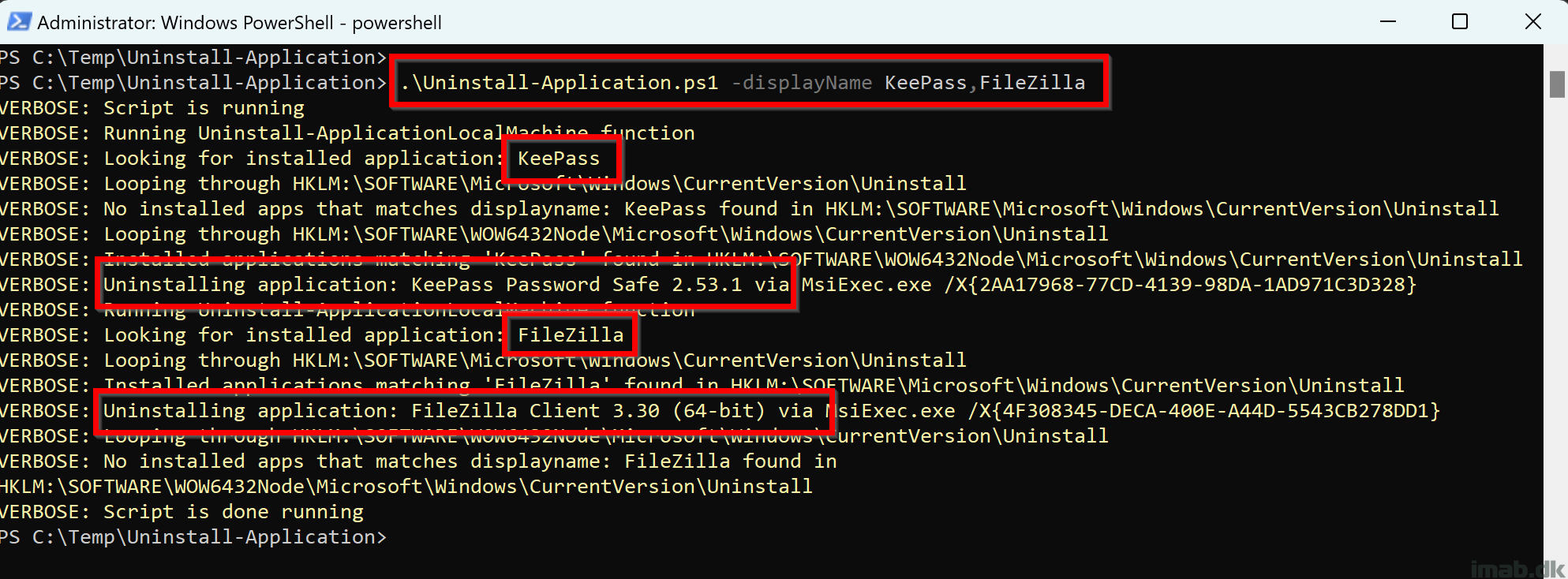Click the boxed KeePass application name
This screenshot has width=1568, height=579.
pyautogui.click(x=559, y=159)
